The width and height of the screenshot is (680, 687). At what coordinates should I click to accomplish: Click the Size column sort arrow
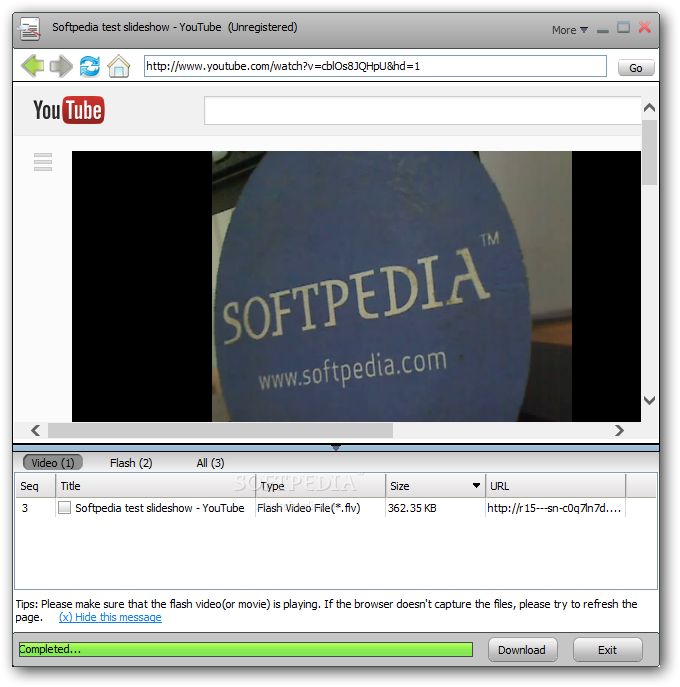[476, 485]
